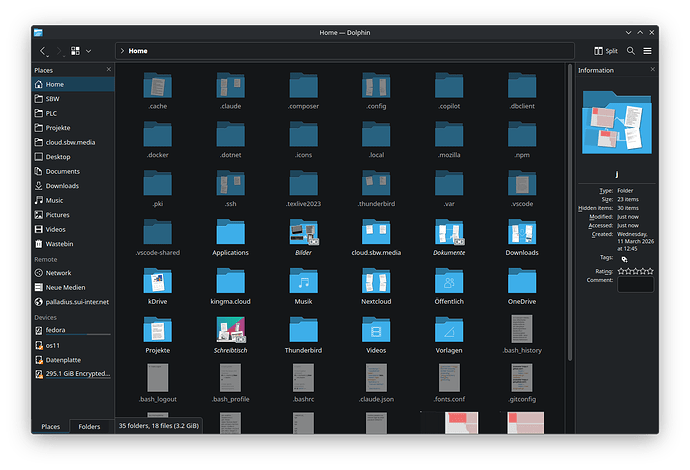Viewport: 690px width, 470px height.
Task: Select the Dokumente folder
Action: tap(449, 237)
